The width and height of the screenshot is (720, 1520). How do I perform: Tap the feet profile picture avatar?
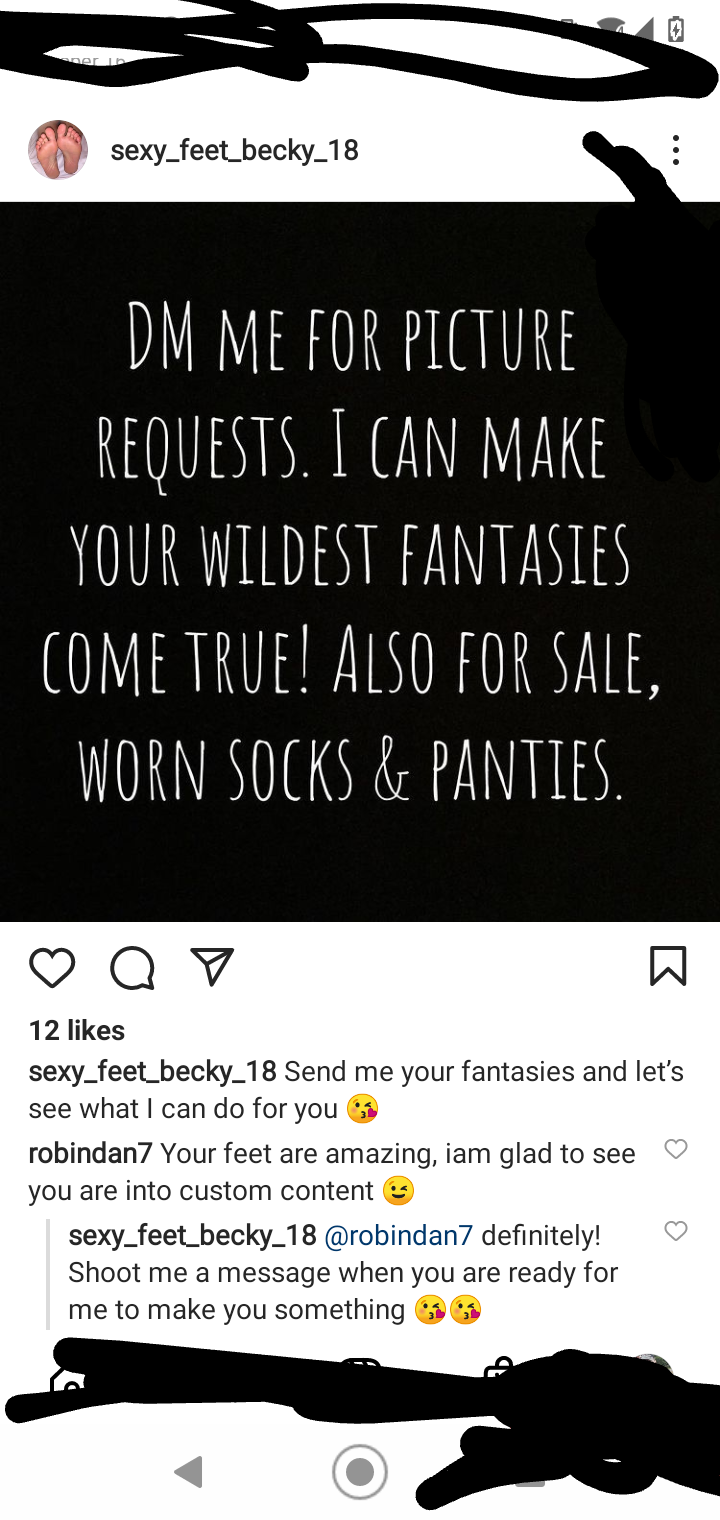click(58, 150)
